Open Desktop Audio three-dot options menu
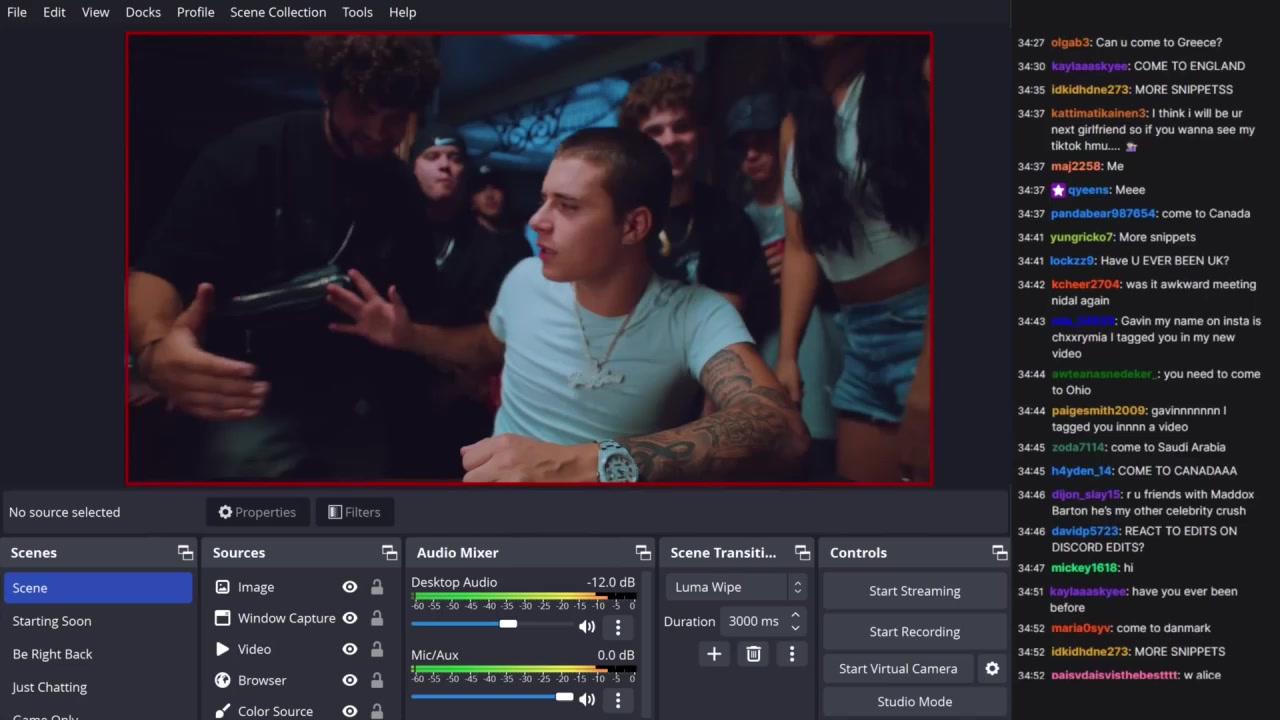The height and width of the screenshot is (720, 1280). pyautogui.click(x=618, y=627)
